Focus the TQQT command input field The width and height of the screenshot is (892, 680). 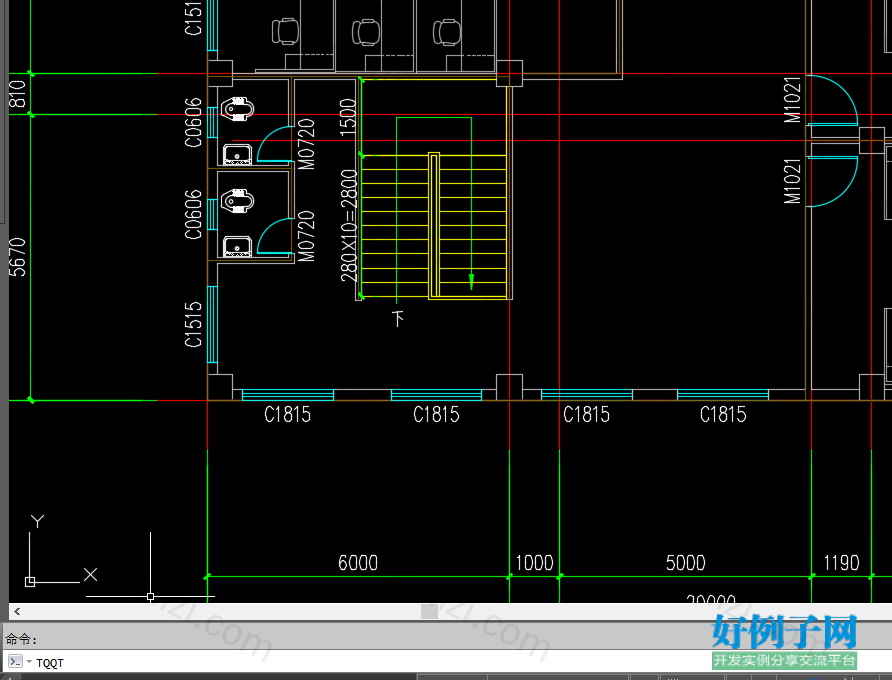[364, 662]
